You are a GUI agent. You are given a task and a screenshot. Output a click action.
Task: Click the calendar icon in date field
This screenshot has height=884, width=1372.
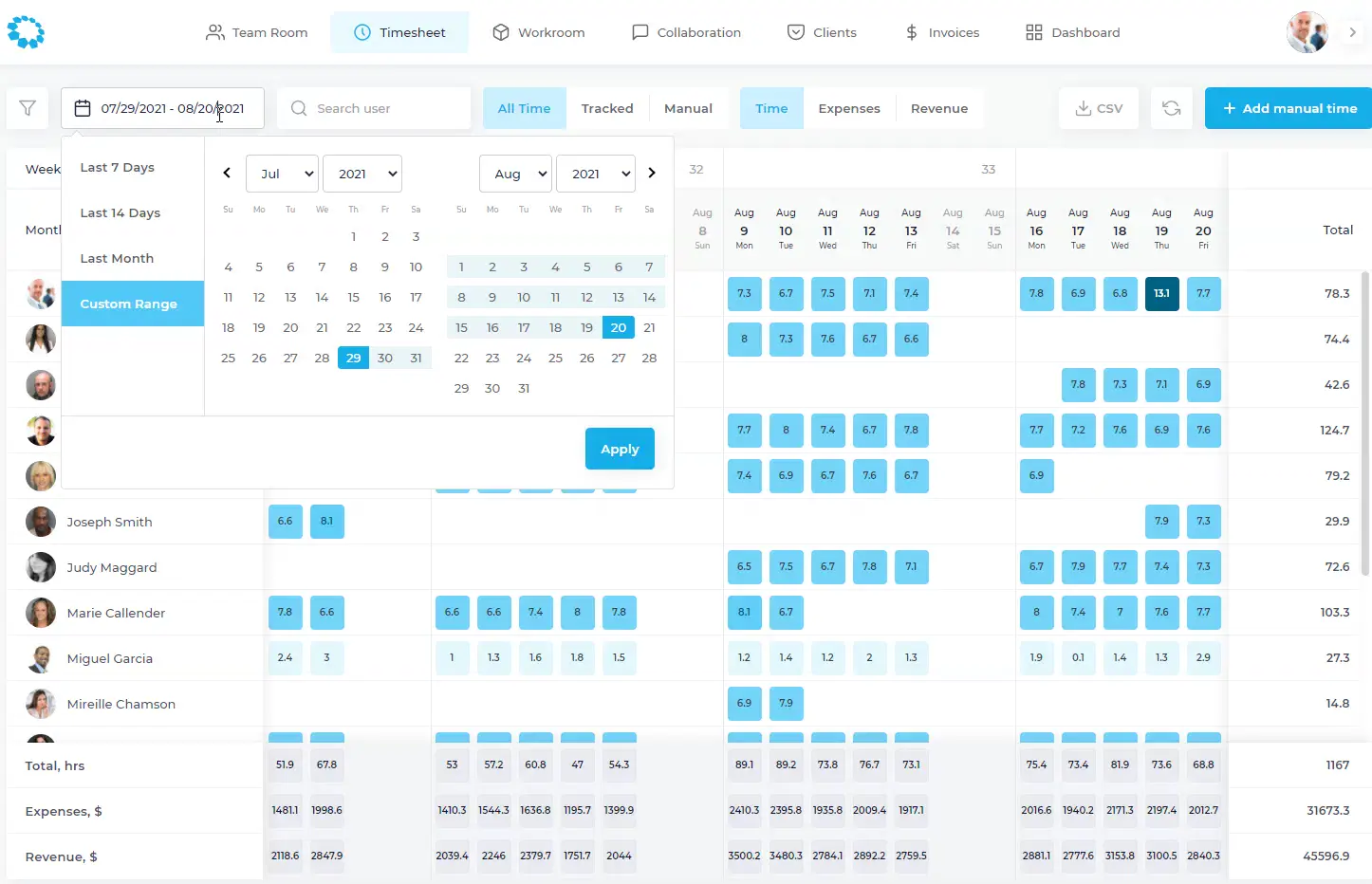tap(83, 108)
